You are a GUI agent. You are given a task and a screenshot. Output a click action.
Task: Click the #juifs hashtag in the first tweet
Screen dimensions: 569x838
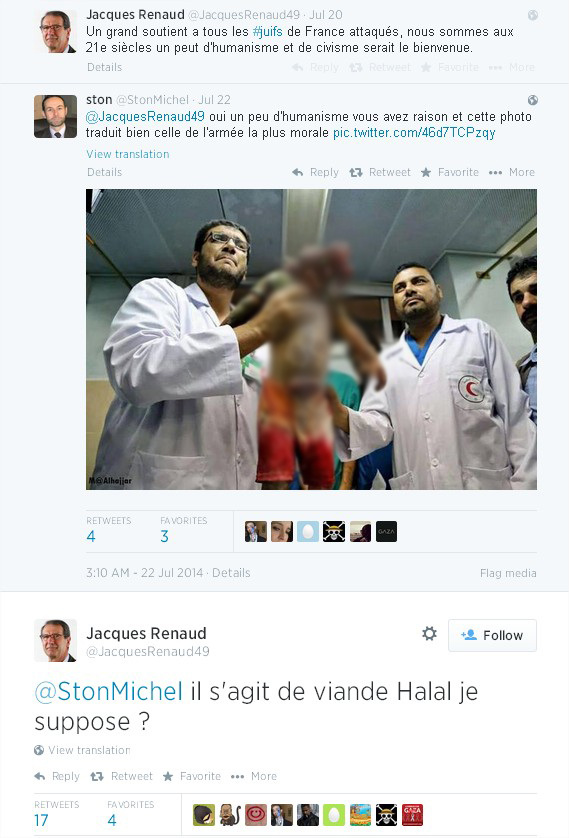[267, 32]
